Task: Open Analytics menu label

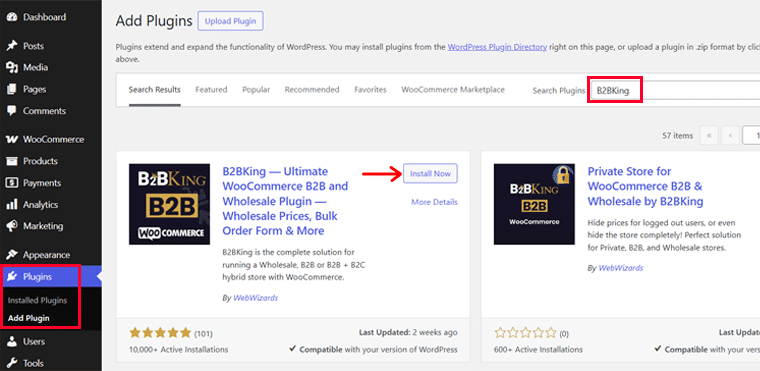Action: [x=41, y=205]
